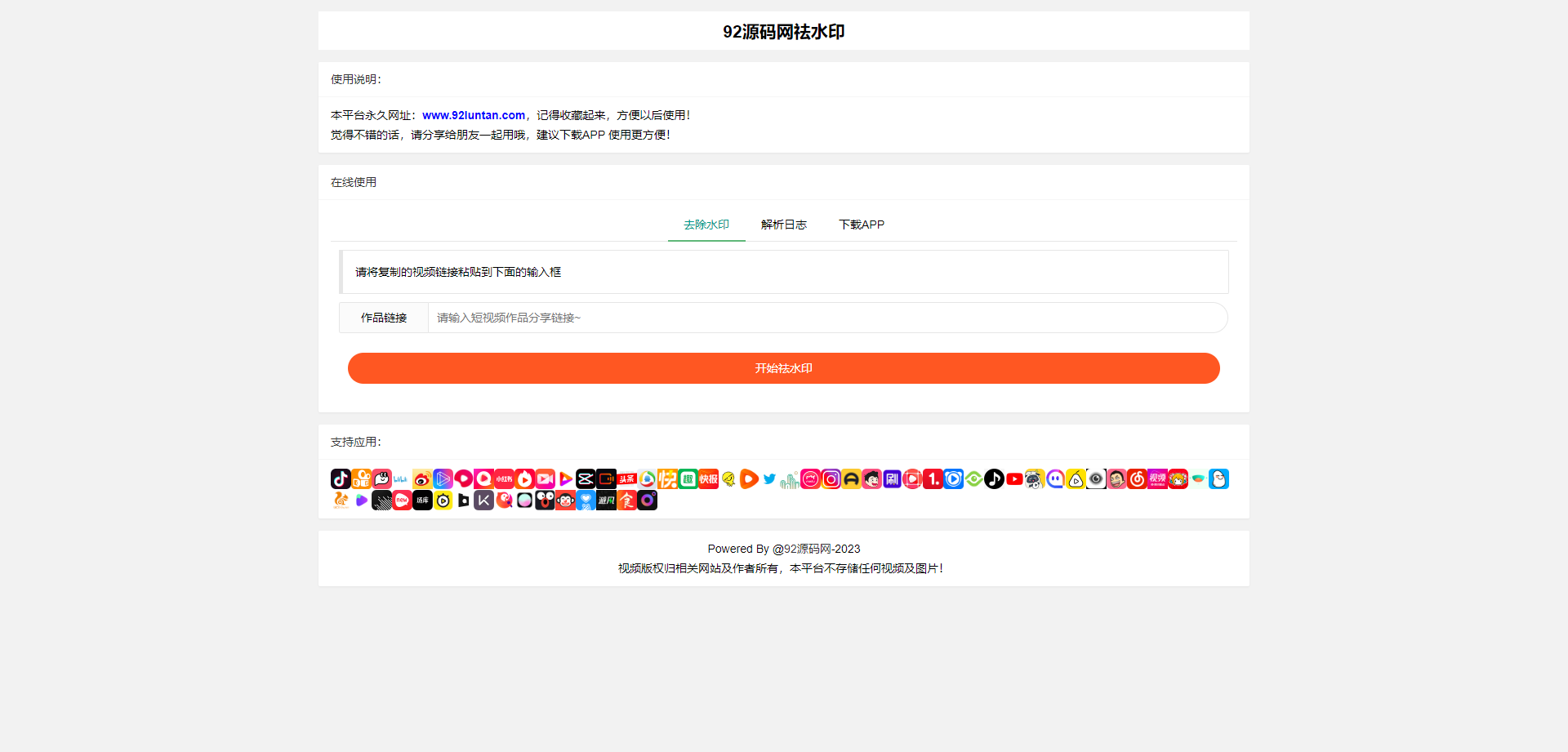Click the blue bilibili logo icon
The height and width of the screenshot is (752, 1568).
(402, 479)
